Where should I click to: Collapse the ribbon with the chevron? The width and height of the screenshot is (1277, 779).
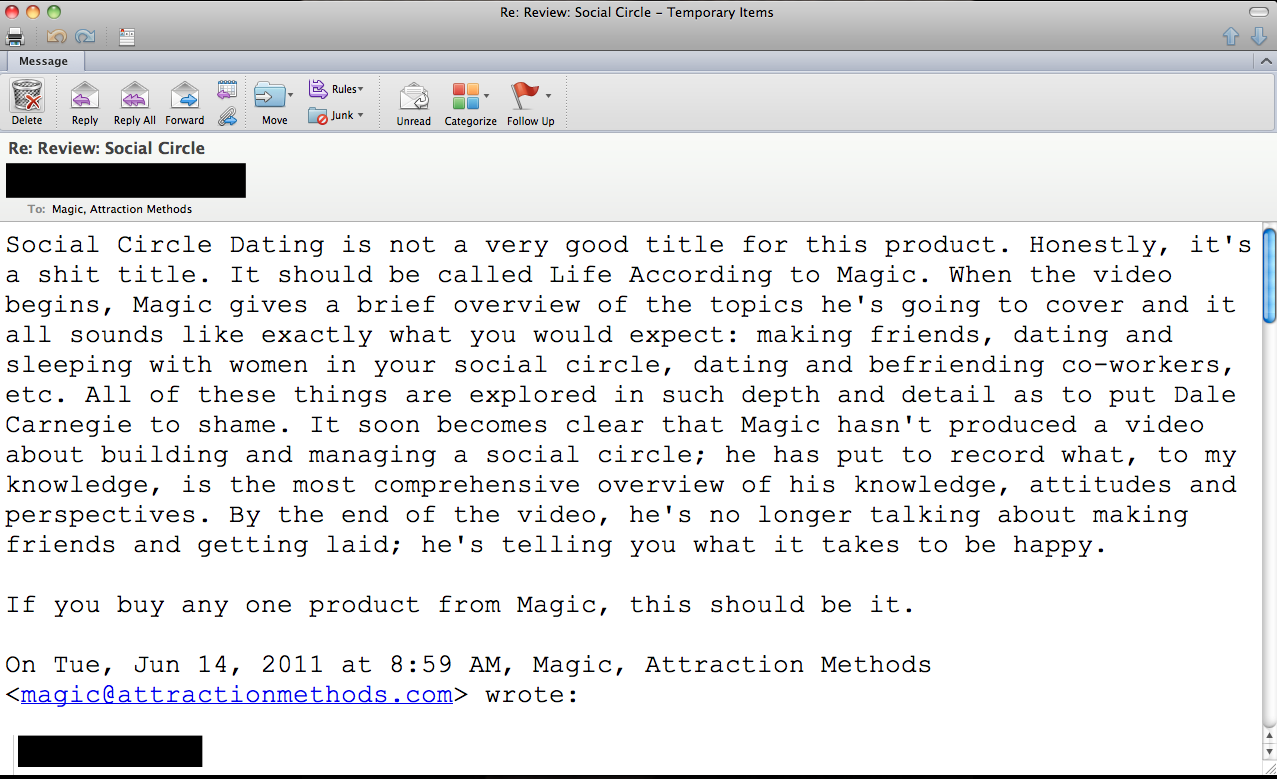(x=1265, y=61)
